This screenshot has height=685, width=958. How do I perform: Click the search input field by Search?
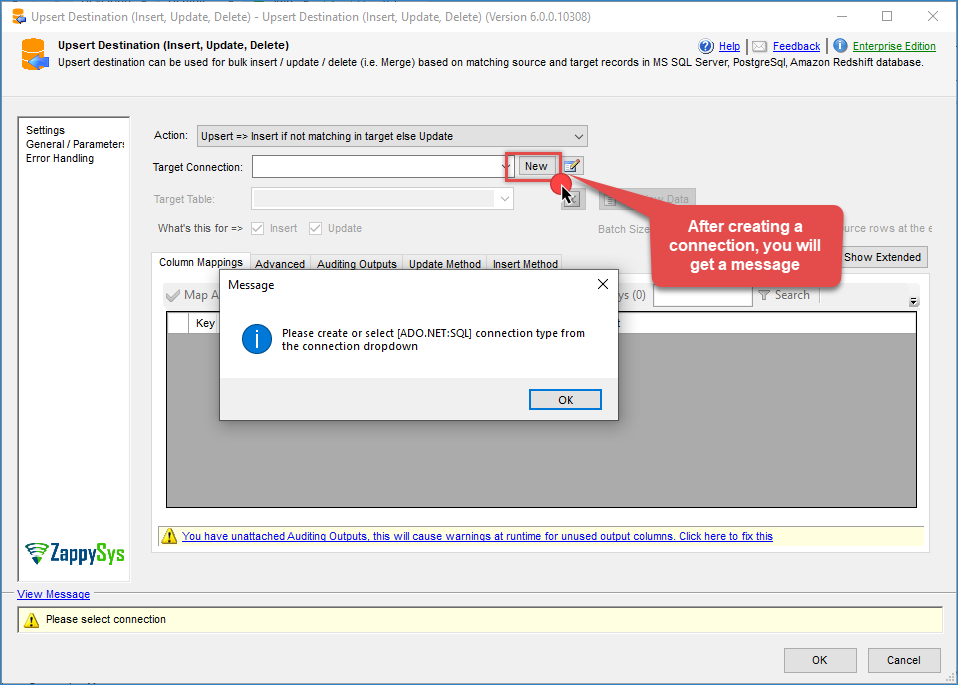pos(702,295)
